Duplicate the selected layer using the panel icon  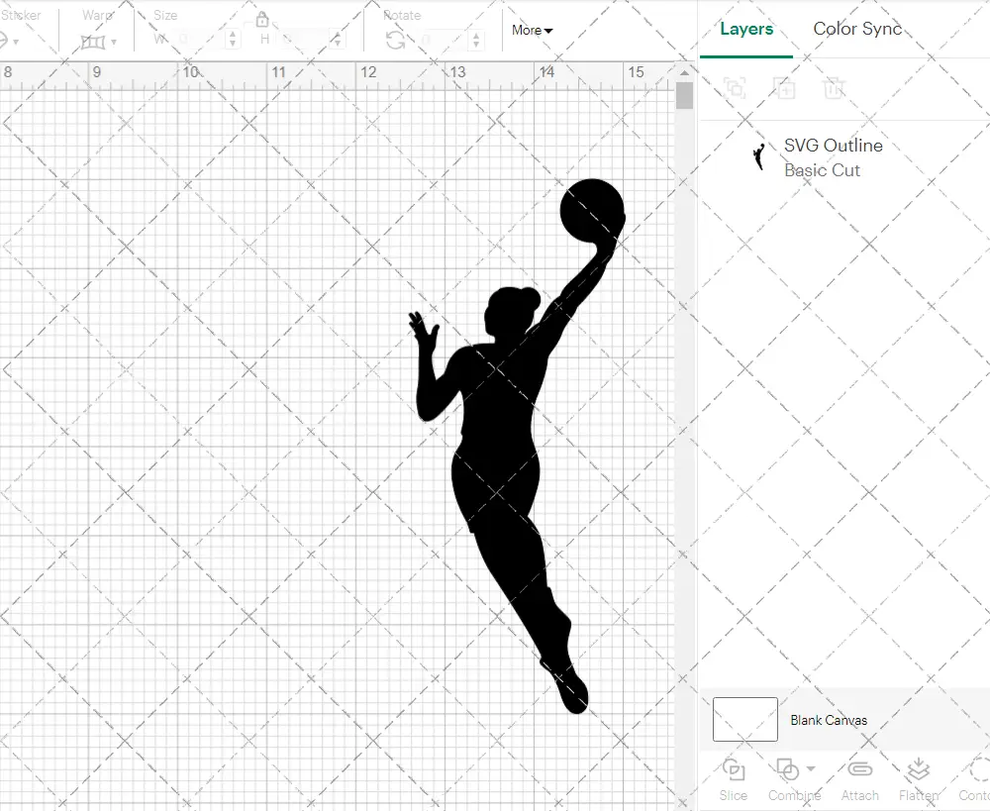785,89
